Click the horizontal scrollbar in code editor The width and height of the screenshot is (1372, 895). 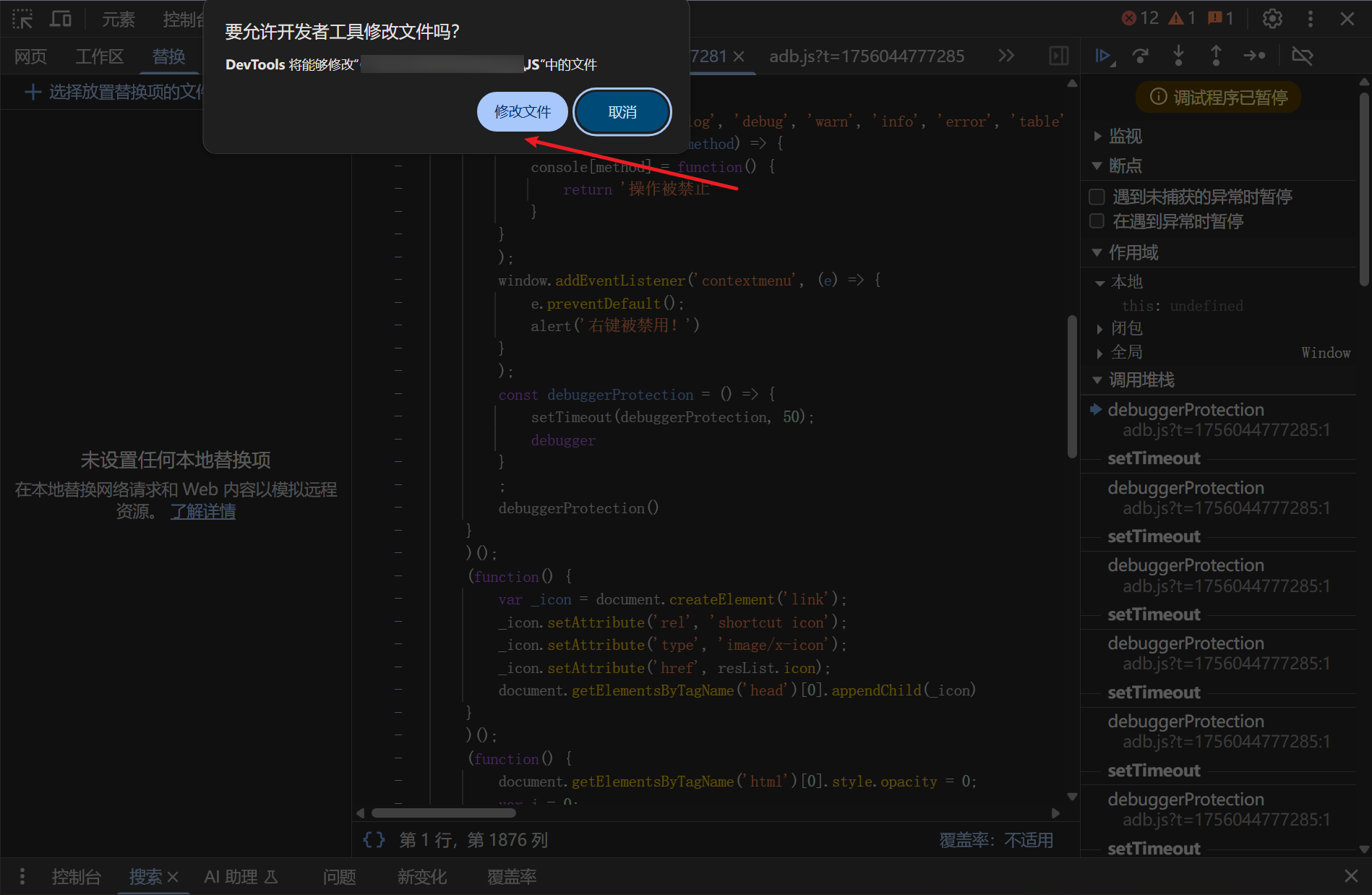tap(443, 813)
